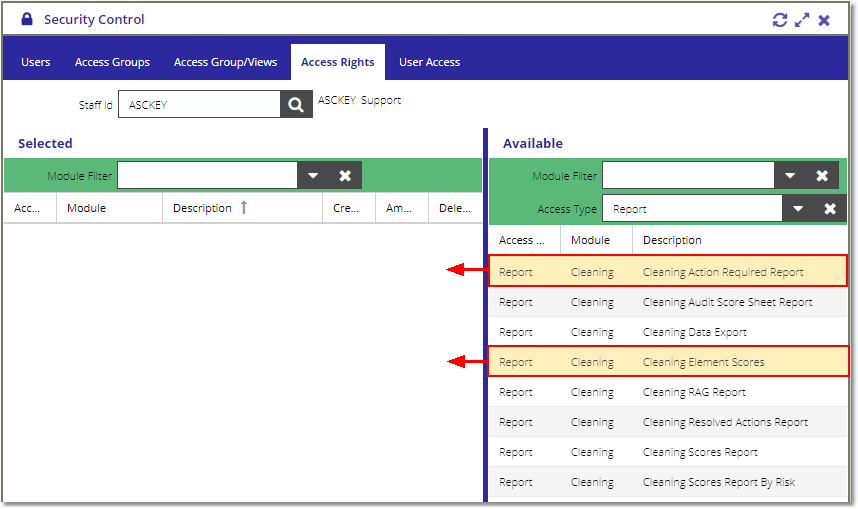
Task: Switch to the Access Groups tab
Action: [x=112, y=62]
